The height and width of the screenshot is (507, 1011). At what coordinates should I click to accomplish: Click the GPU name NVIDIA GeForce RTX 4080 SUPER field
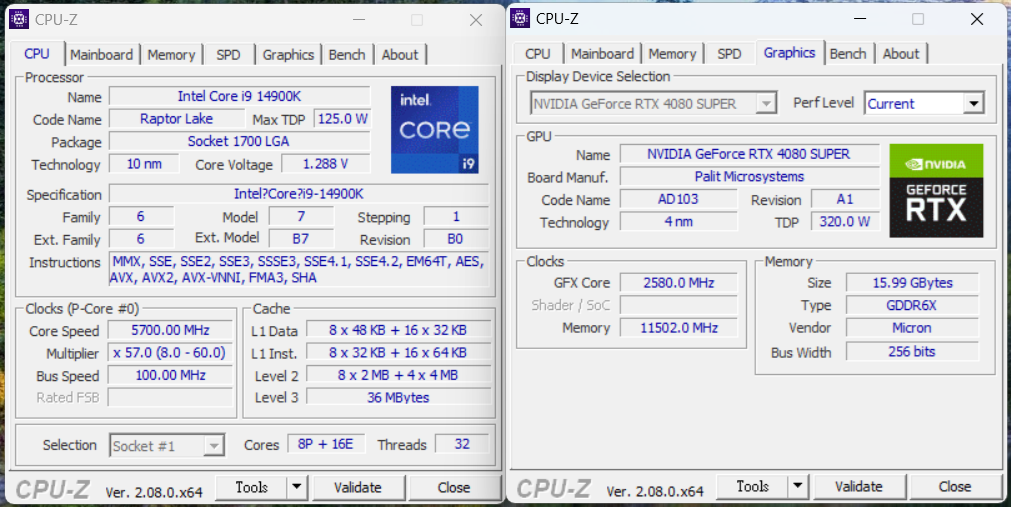749,154
